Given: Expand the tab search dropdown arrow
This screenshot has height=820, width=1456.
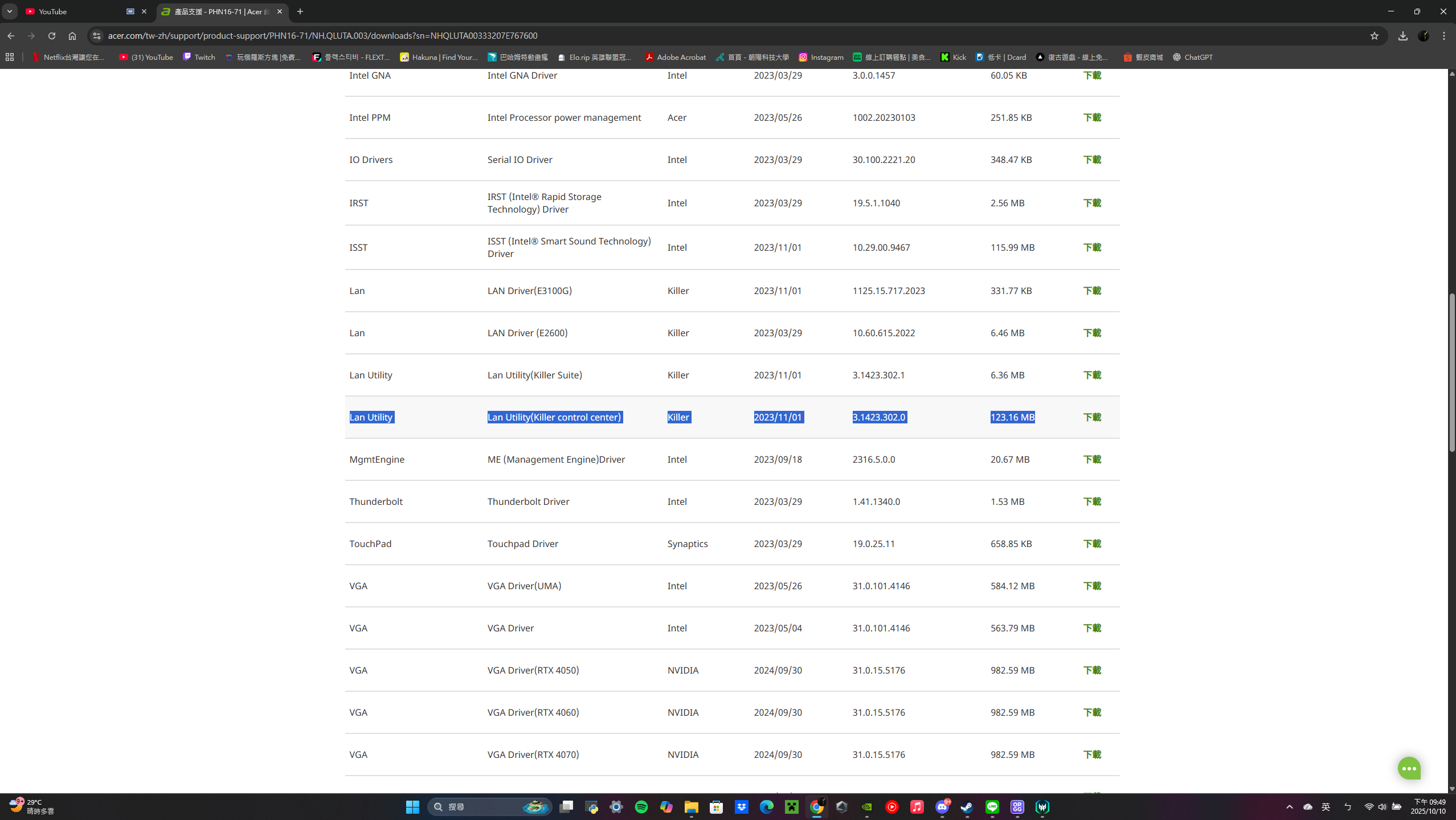Looking at the screenshot, I should (x=10, y=11).
